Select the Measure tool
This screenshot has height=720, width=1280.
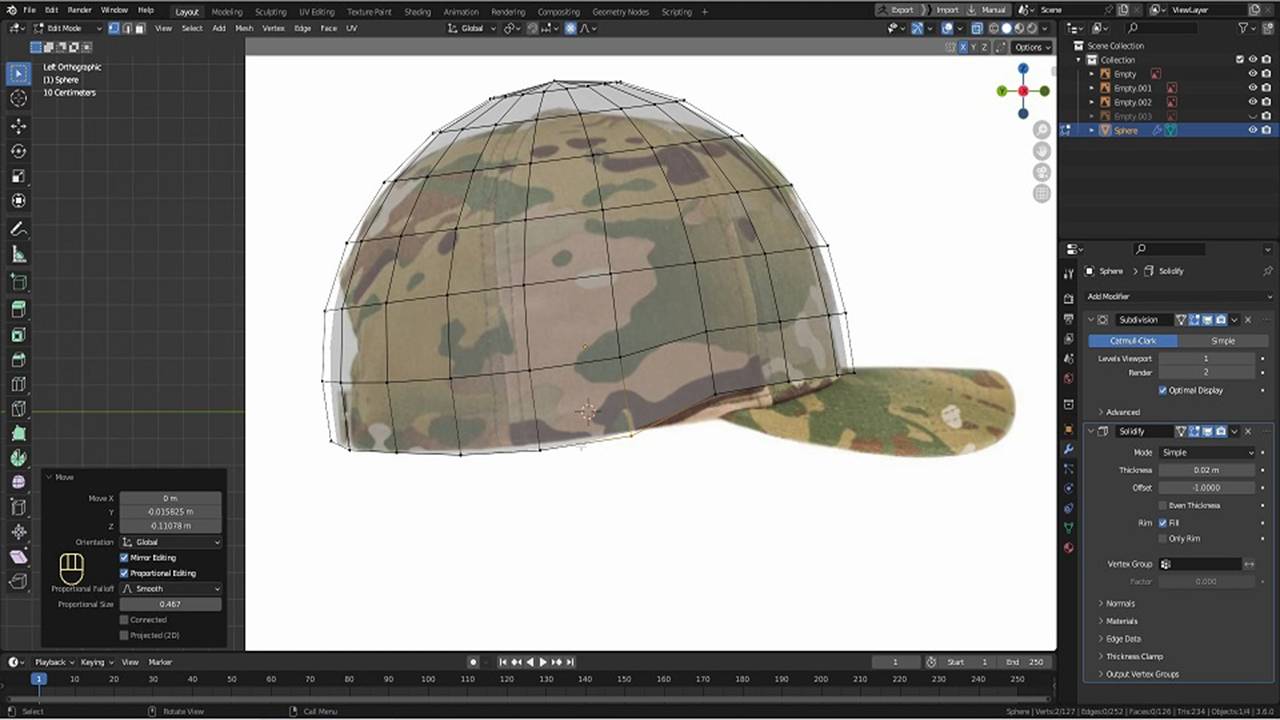coord(18,255)
